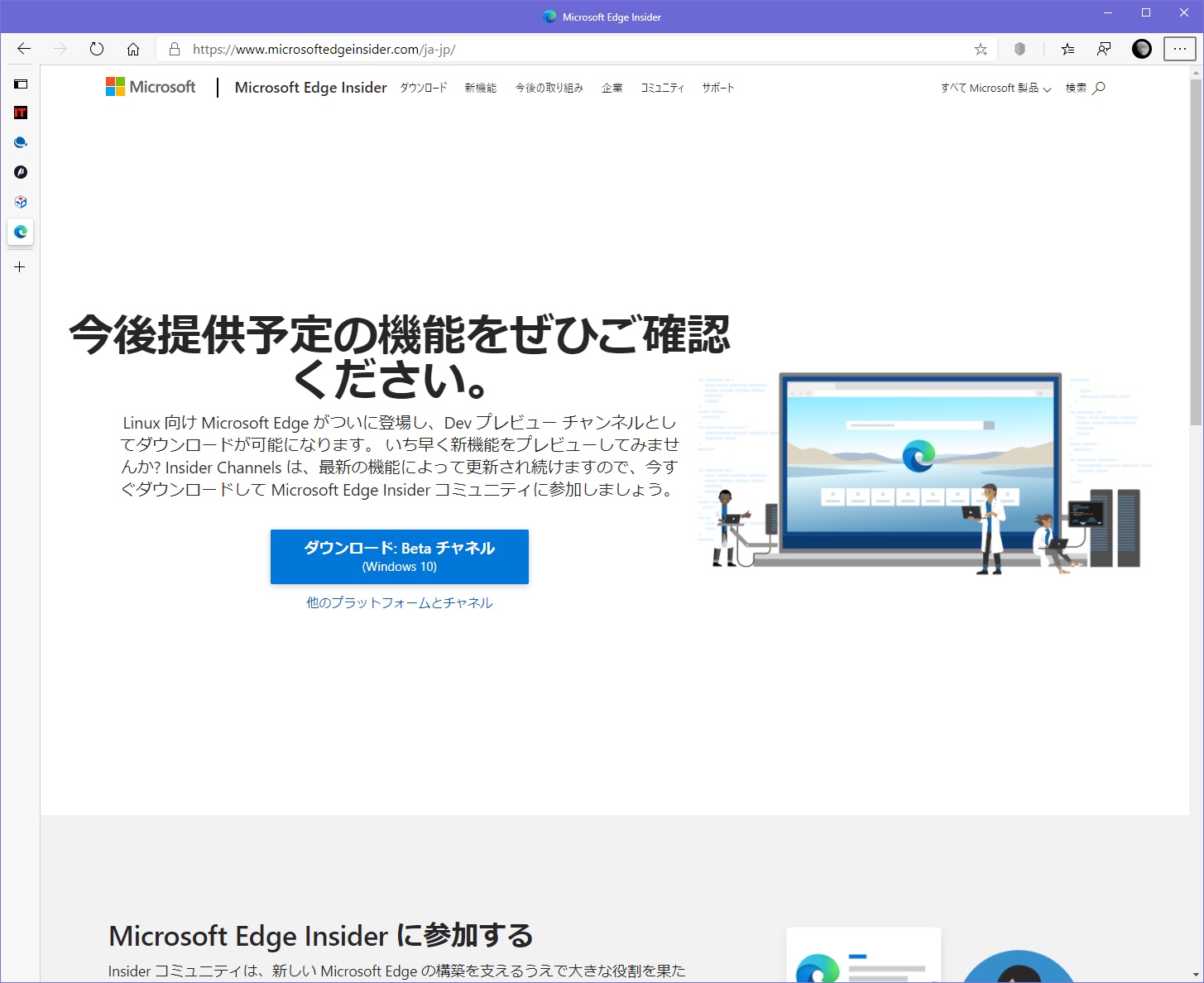This screenshot has width=1204, height=983.
Task: Send feedback using the person-chat icon
Action: (x=1104, y=50)
